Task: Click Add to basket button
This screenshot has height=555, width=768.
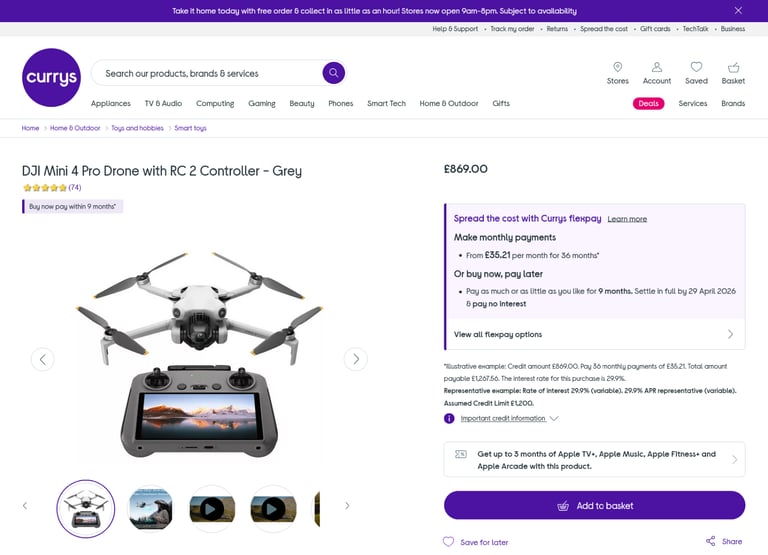Action: pyautogui.click(x=595, y=506)
